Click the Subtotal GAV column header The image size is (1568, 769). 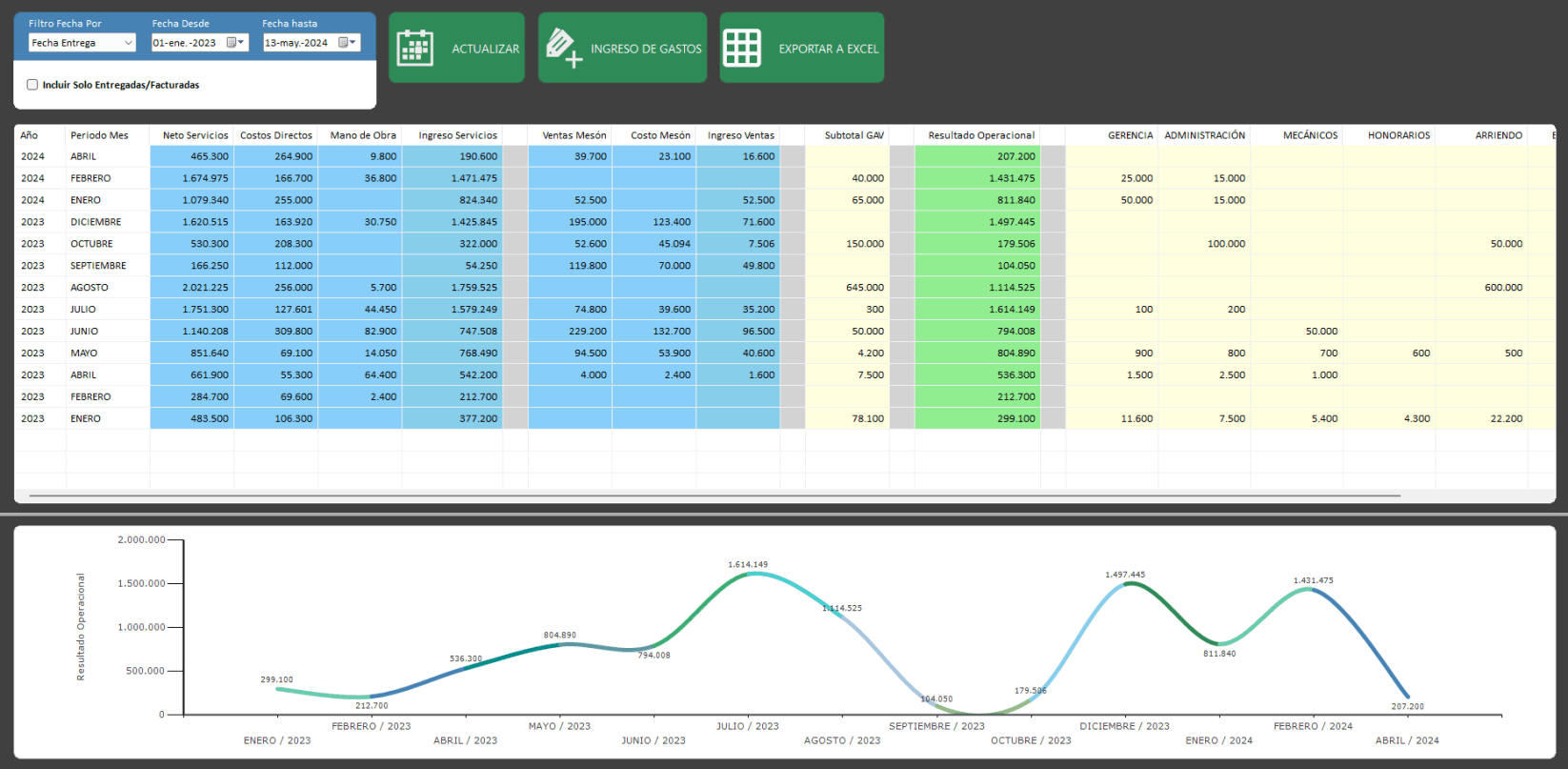coord(854,135)
